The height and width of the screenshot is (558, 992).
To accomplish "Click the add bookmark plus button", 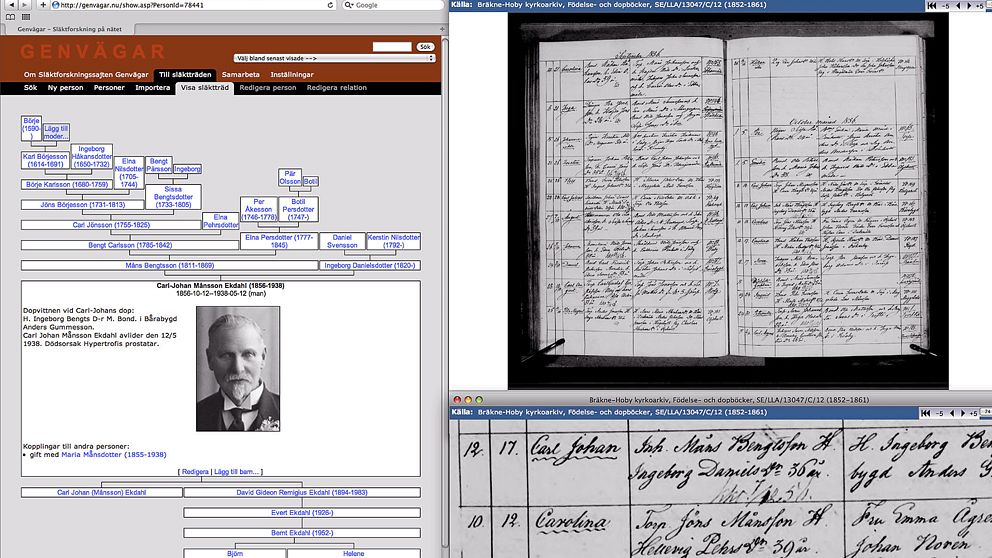I will pyautogui.click(x=41, y=5).
